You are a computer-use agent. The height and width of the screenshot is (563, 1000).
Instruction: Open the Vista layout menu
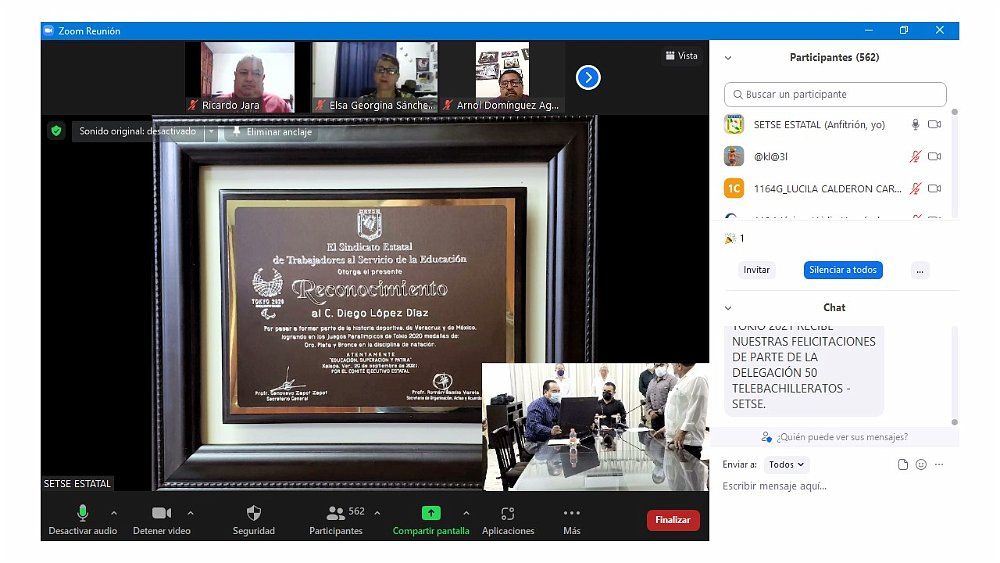click(681, 56)
